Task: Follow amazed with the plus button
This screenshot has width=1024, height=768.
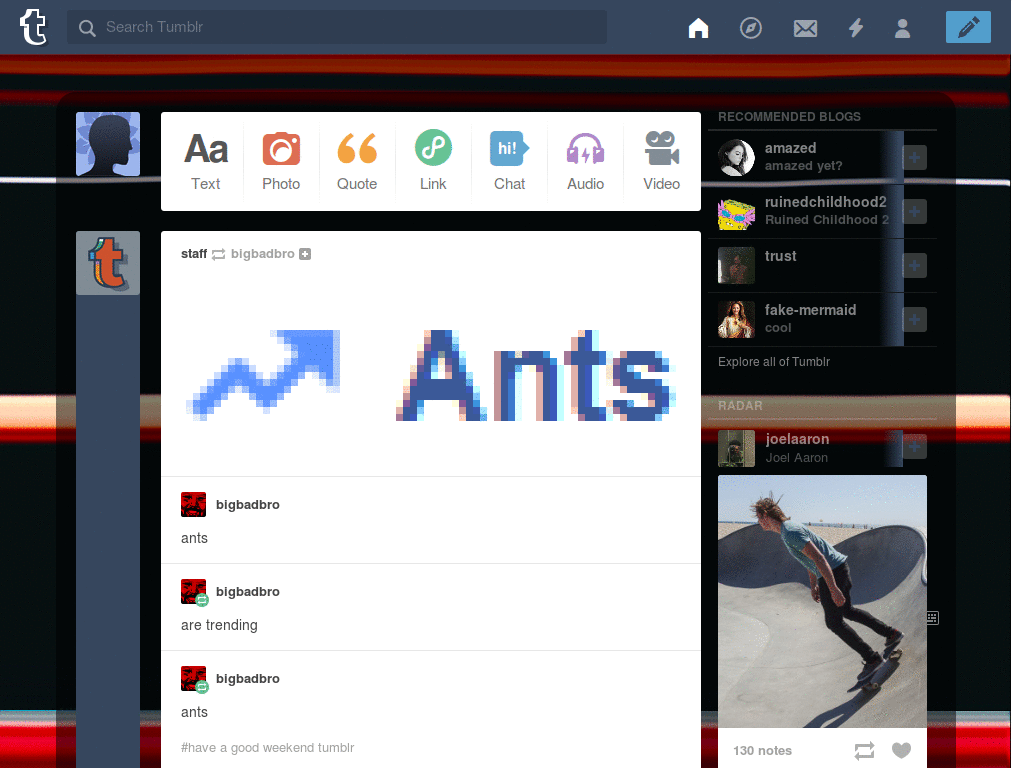Action: (x=914, y=157)
